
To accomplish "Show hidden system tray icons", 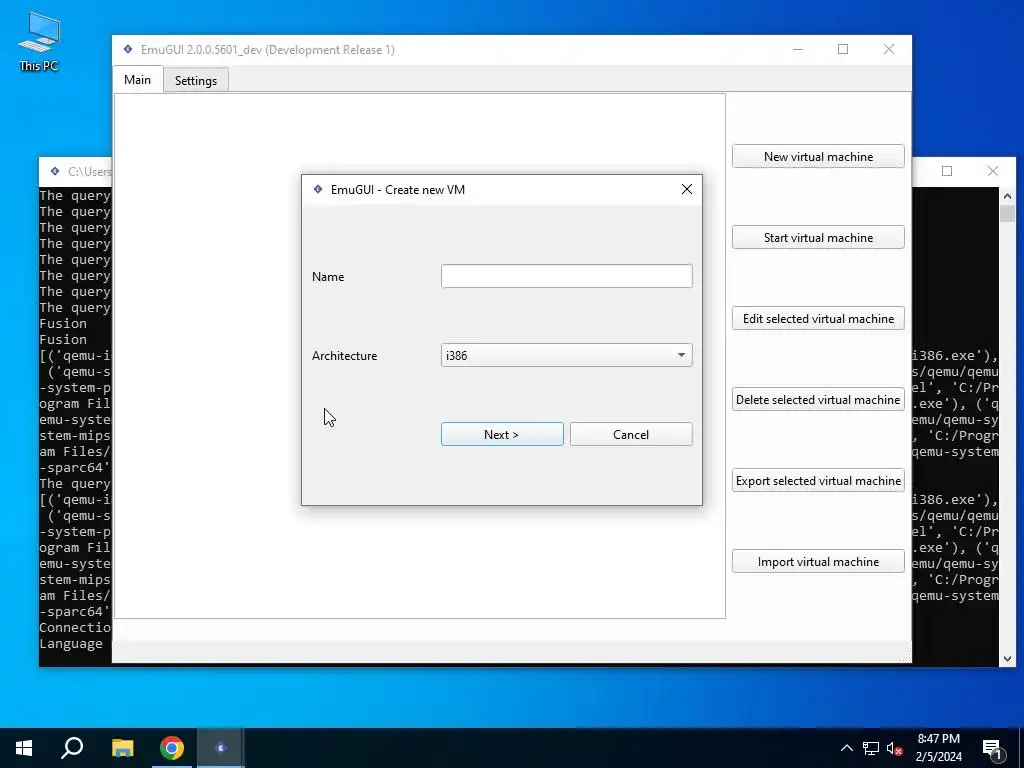I will (x=846, y=748).
